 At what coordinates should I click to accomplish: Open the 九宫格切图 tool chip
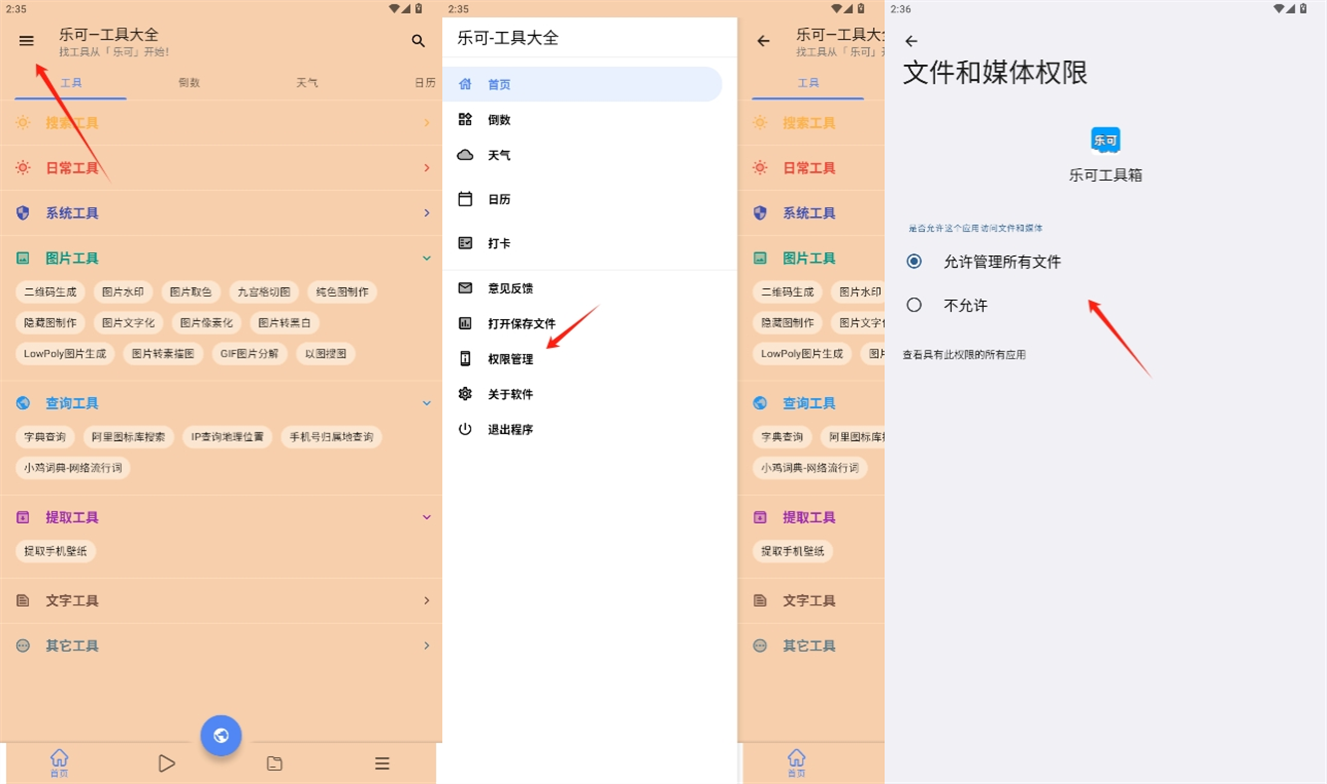[x=264, y=292]
